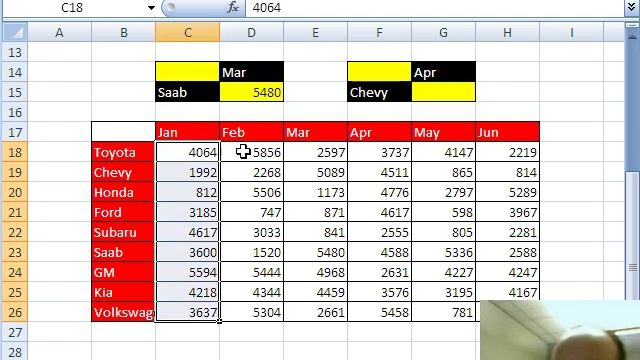Click yellow cell F14 above Chevy
The height and width of the screenshot is (360, 640).
(x=380, y=72)
